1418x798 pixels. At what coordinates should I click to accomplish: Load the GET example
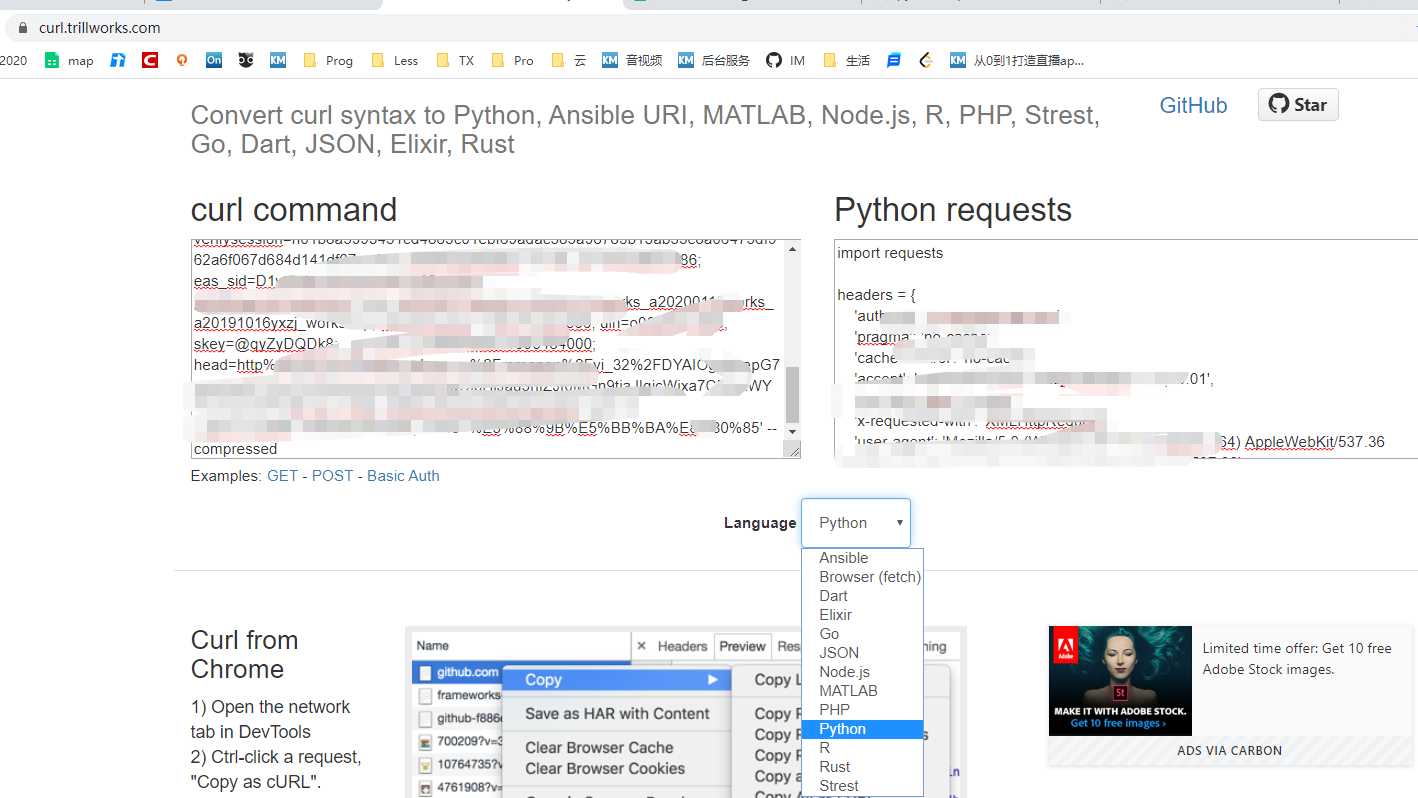pos(282,476)
